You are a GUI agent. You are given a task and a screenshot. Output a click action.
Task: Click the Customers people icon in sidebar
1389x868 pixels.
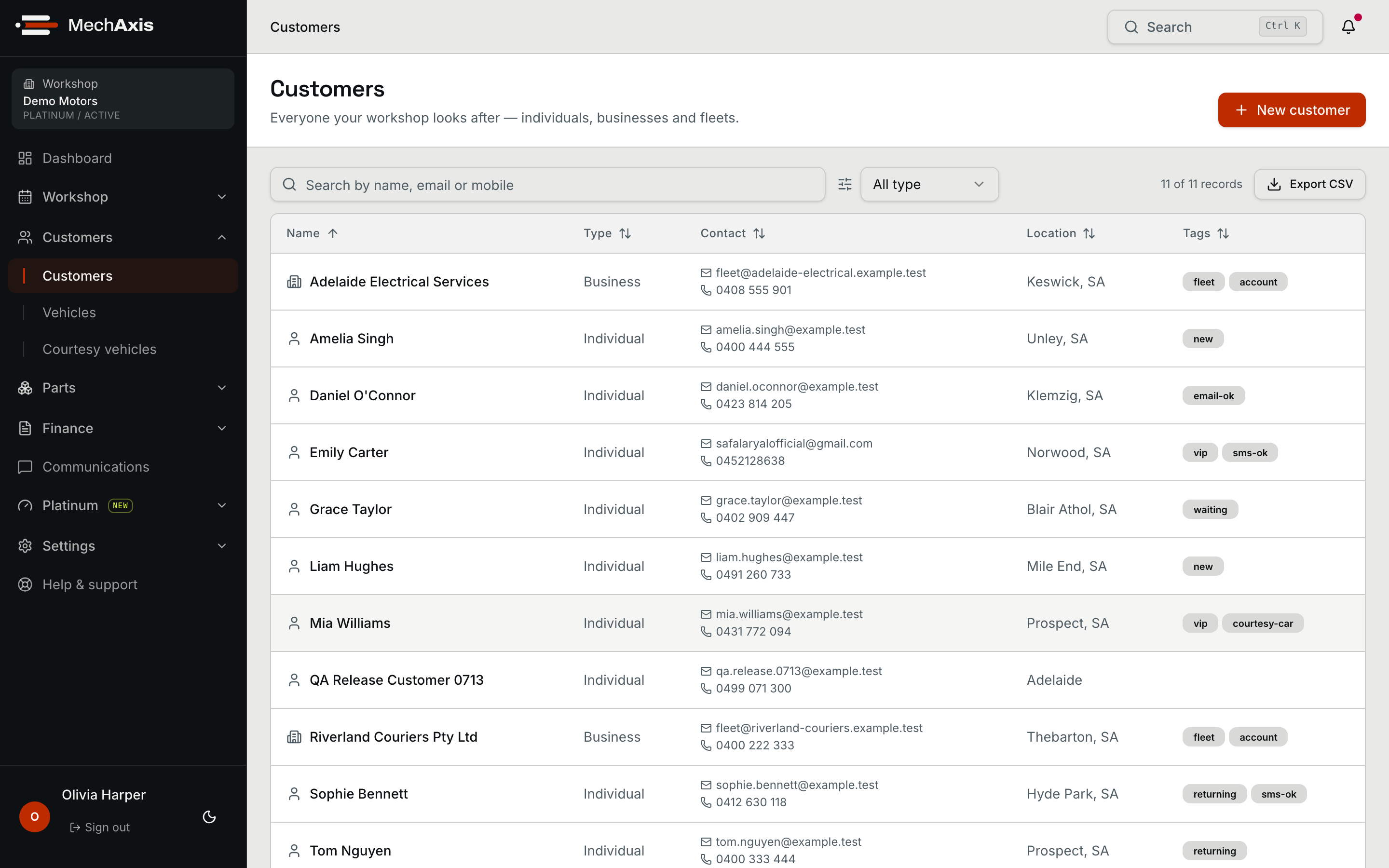click(x=25, y=237)
